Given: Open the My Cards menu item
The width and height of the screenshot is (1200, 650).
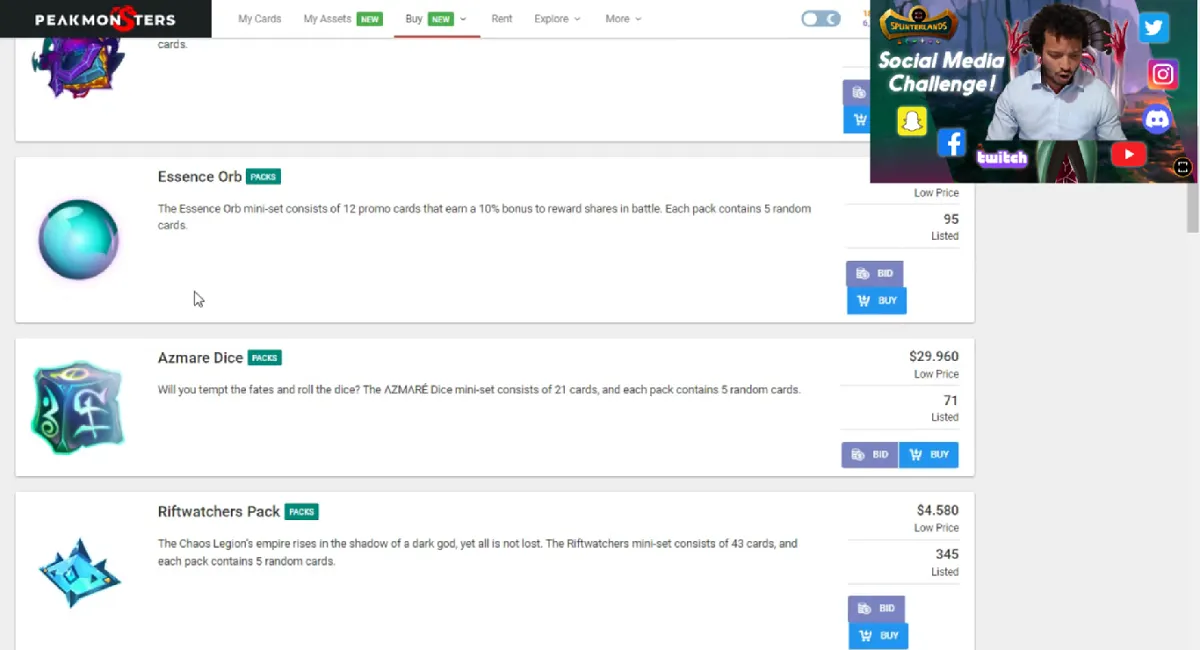Looking at the screenshot, I should [x=259, y=19].
